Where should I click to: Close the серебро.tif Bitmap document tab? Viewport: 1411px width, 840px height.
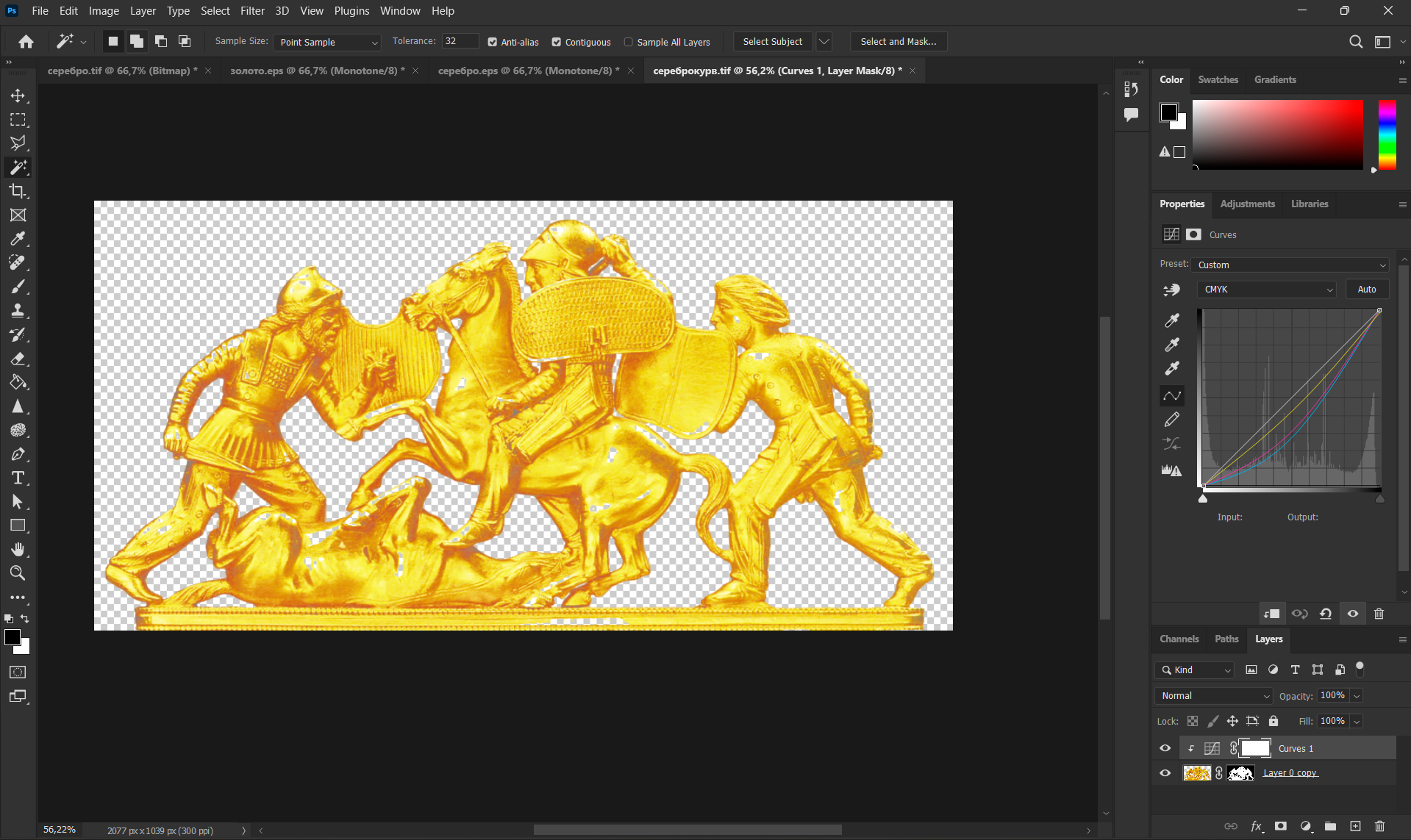(x=208, y=71)
